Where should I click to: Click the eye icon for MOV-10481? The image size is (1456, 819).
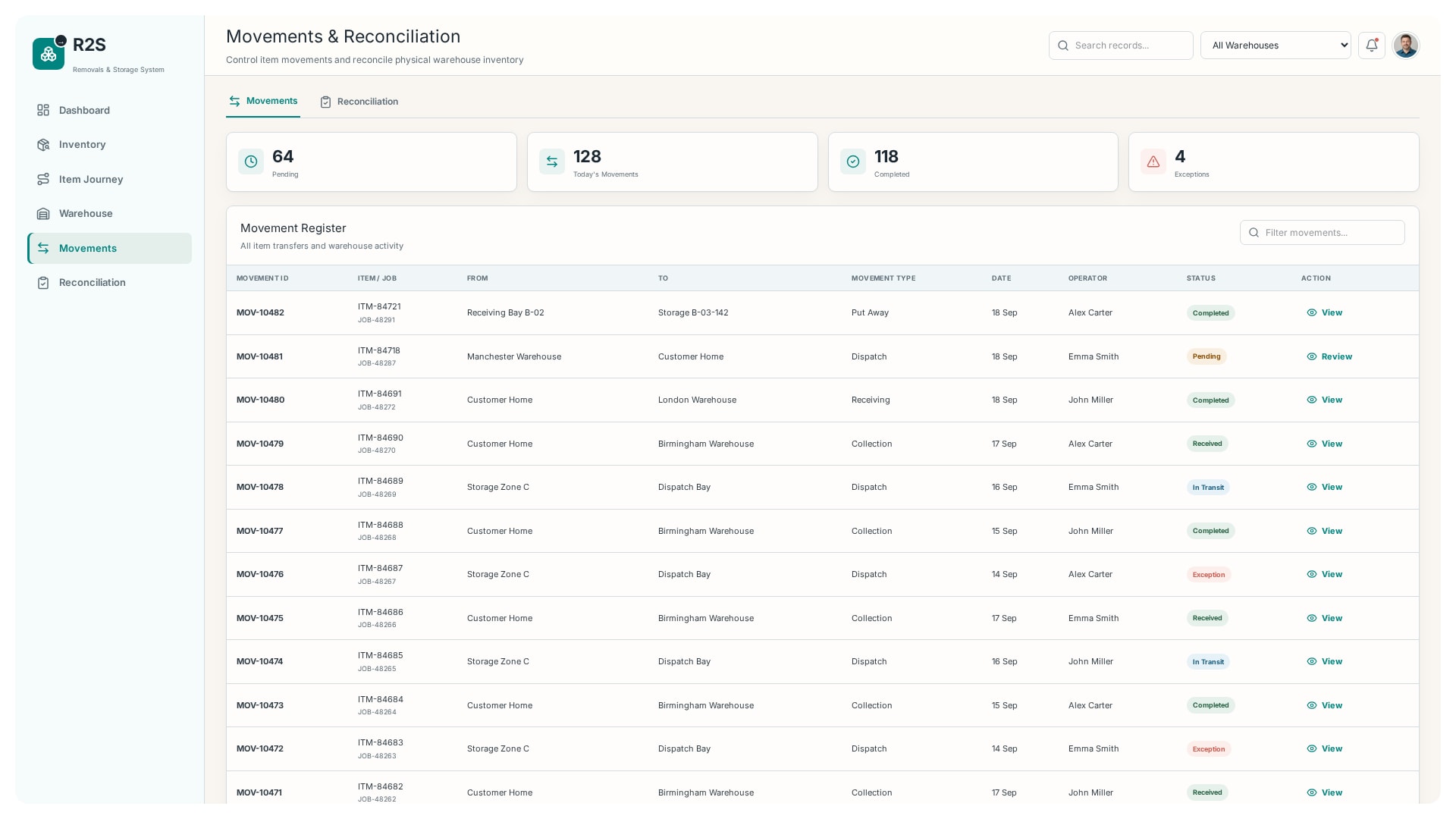tap(1312, 356)
